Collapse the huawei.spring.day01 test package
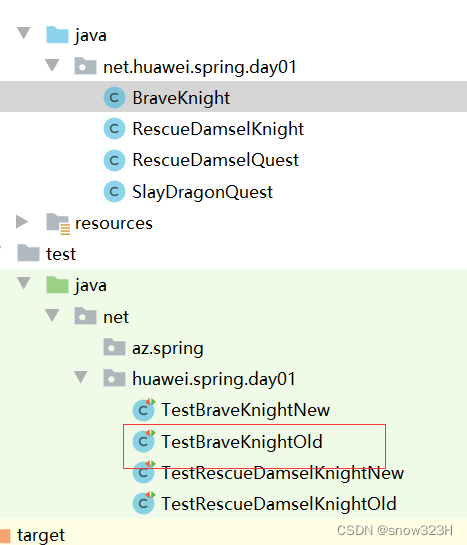Screen dimensions: 467x545 tap(81, 377)
